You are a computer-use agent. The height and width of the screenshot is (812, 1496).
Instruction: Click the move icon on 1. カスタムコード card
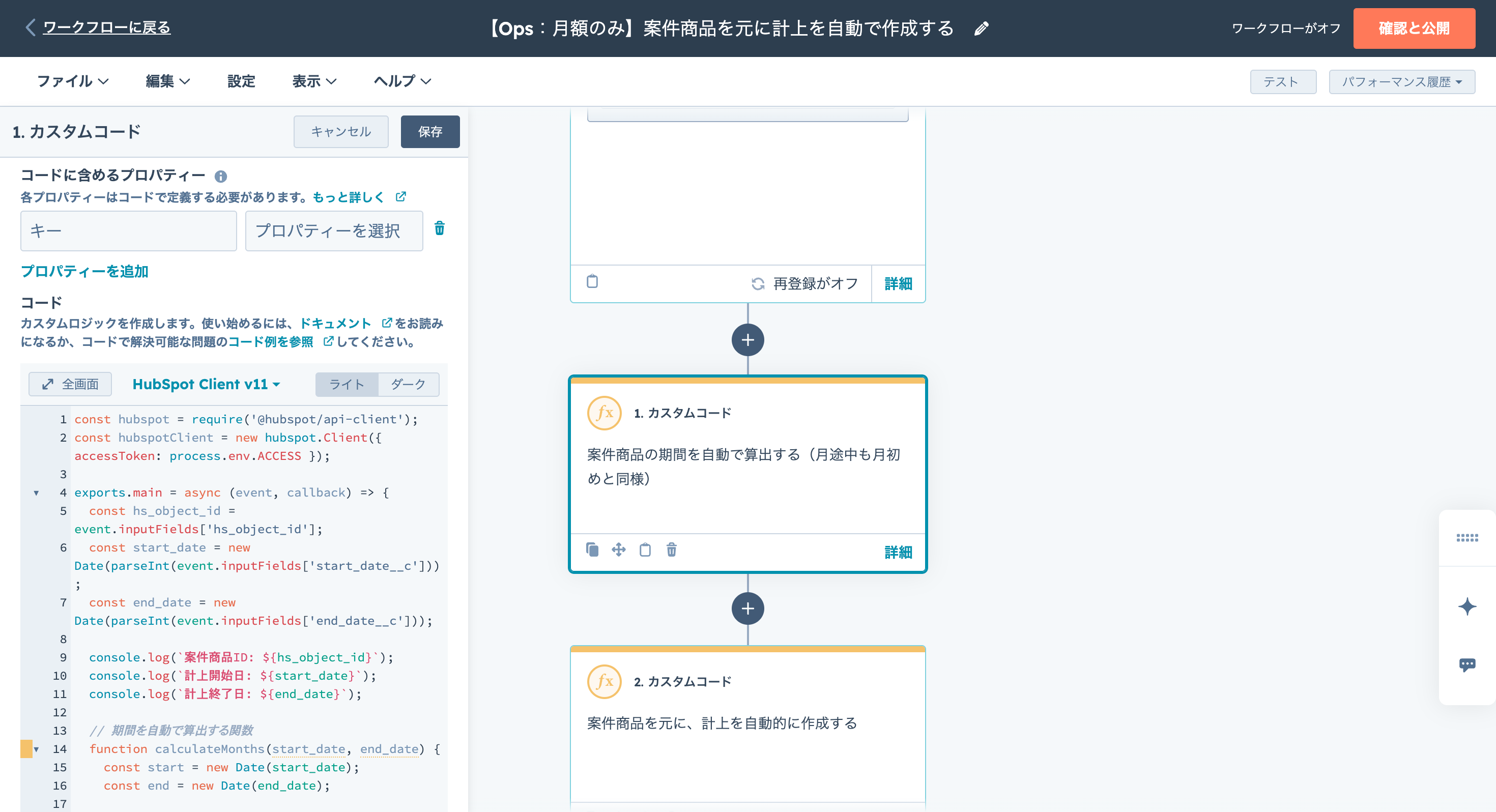tap(618, 549)
